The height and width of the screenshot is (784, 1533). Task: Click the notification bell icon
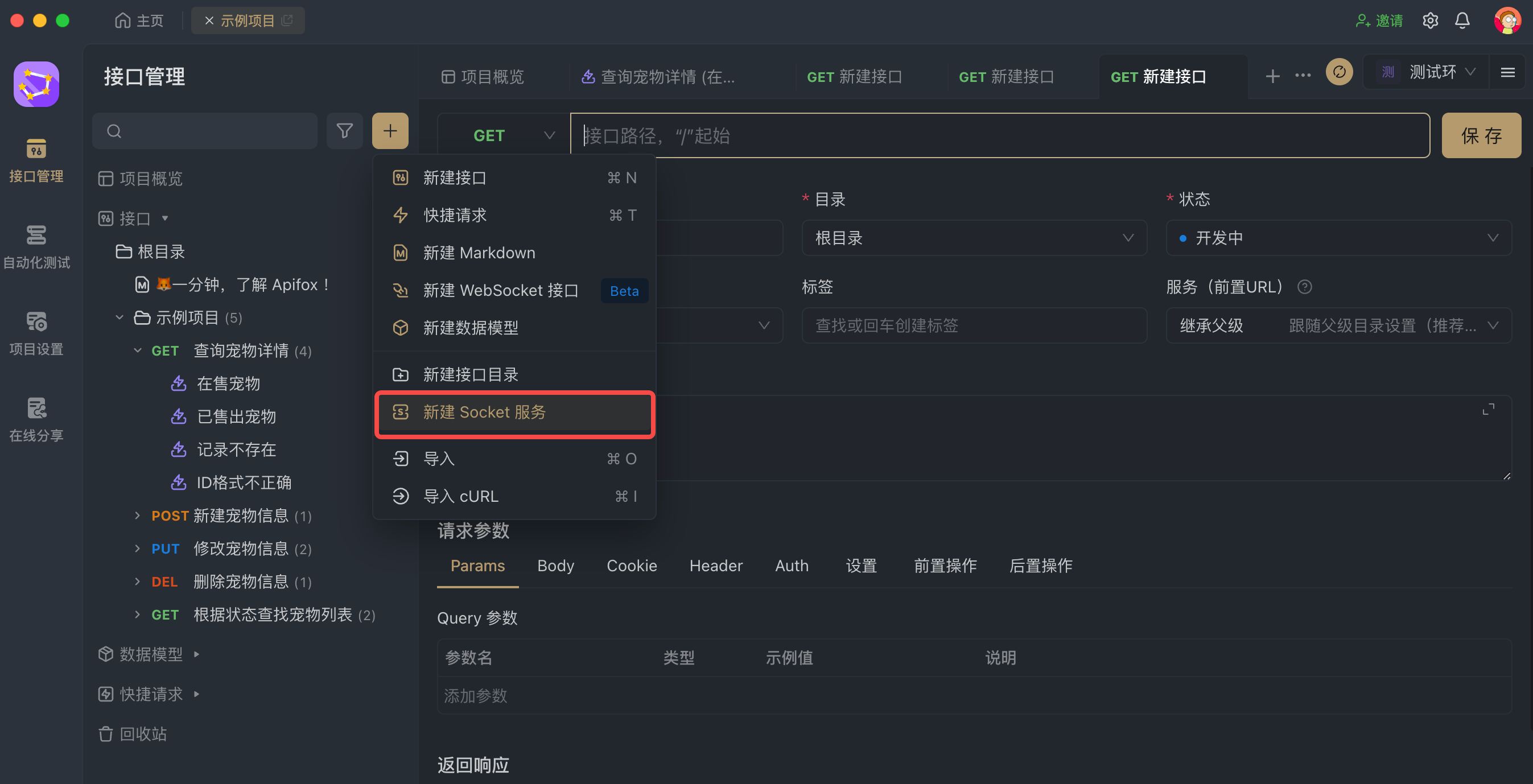[x=1462, y=21]
